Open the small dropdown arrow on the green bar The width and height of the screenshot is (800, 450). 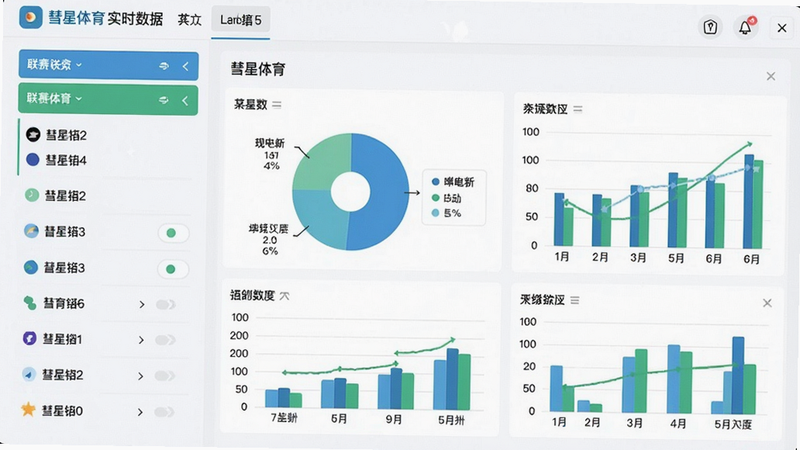coord(79,98)
